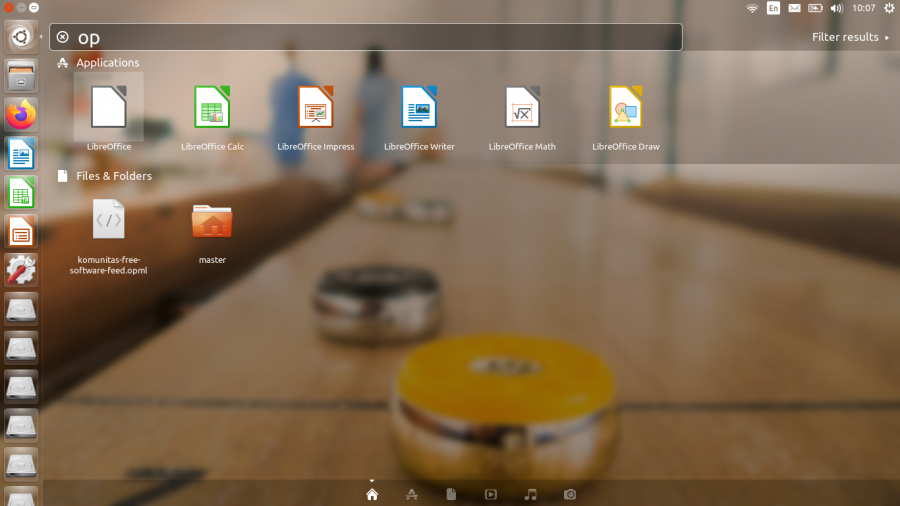Switch to the Photos lens tab
The width and height of the screenshot is (900, 506).
click(x=570, y=494)
